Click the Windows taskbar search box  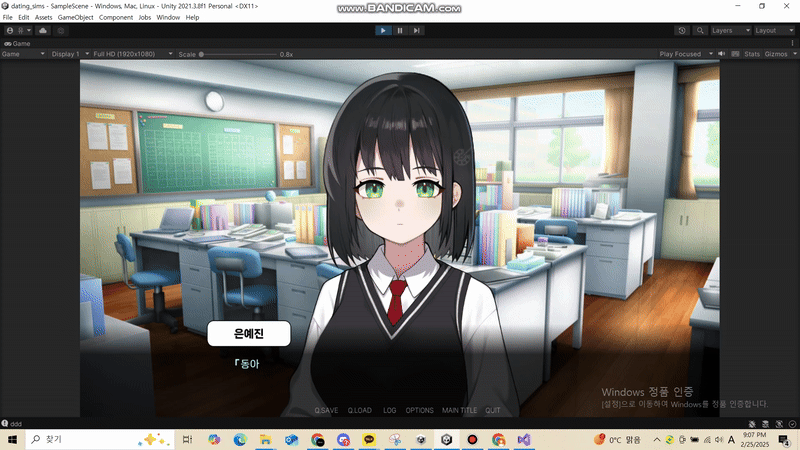(99, 439)
